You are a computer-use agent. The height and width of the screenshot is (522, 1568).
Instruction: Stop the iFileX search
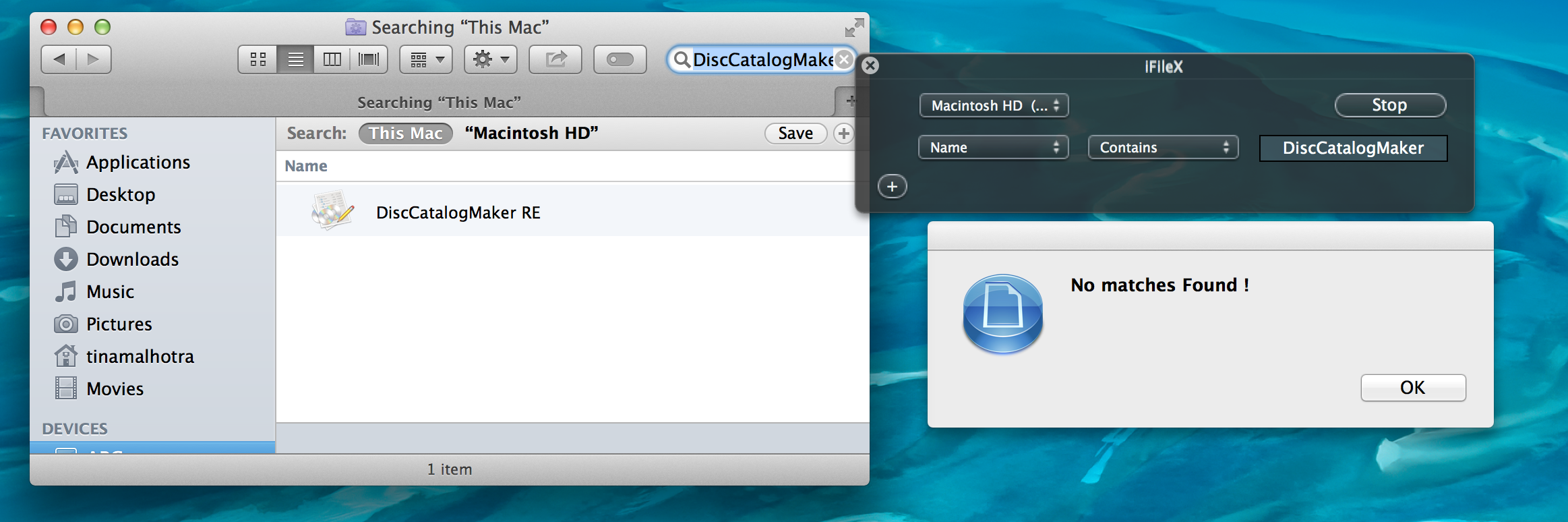(1390, 105)
